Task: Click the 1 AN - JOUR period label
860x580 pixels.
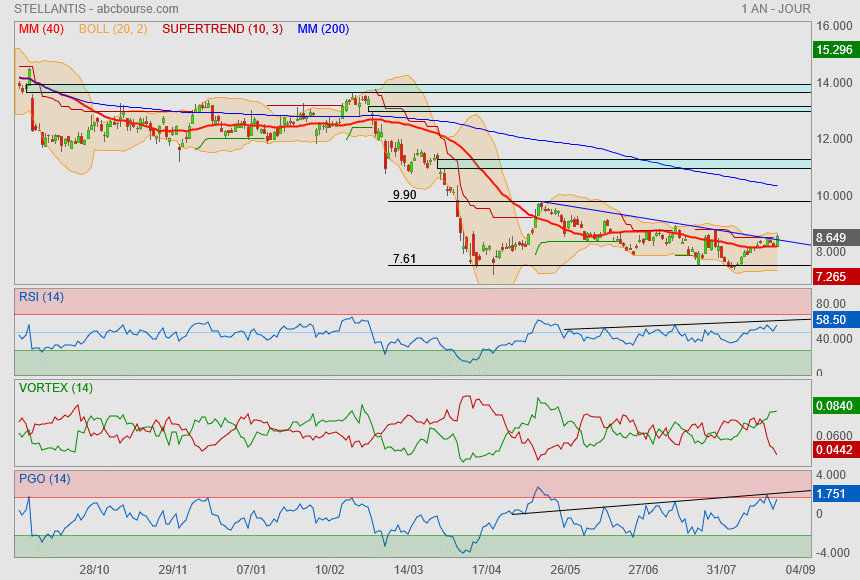Action: (x=775, y=8)
